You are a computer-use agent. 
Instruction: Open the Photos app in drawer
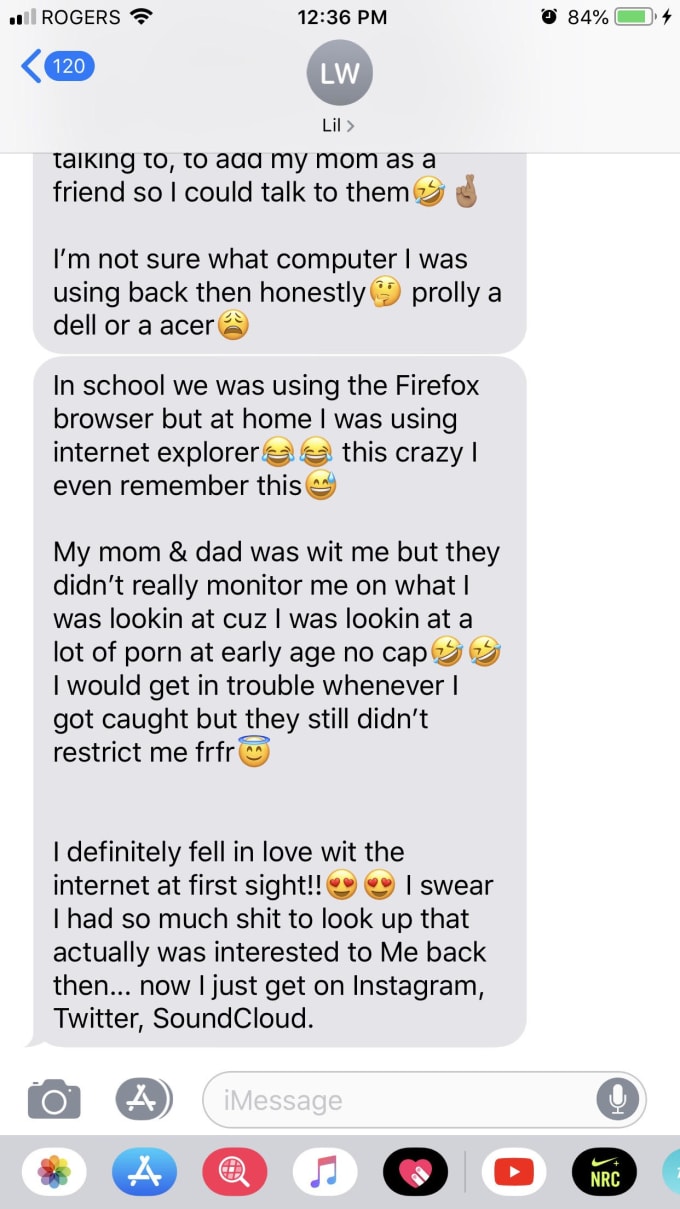[x=54, y=1172]
